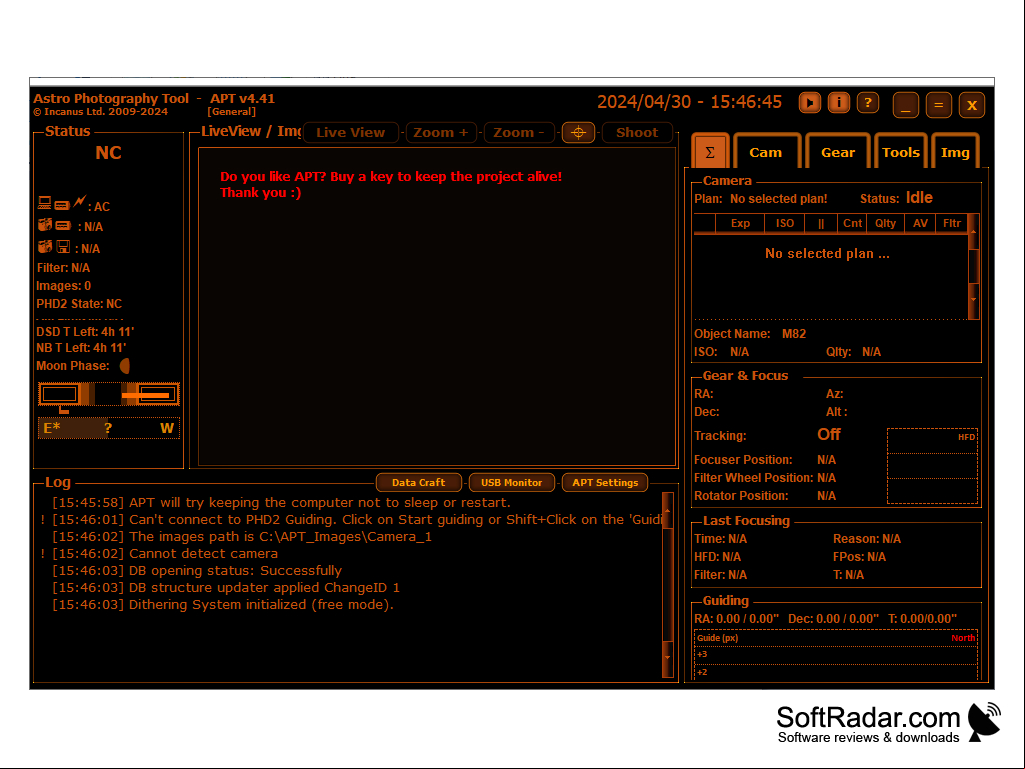Click the Log scrollbar up arrow
Screen dimensions: 1025x769
pos(667,509)
